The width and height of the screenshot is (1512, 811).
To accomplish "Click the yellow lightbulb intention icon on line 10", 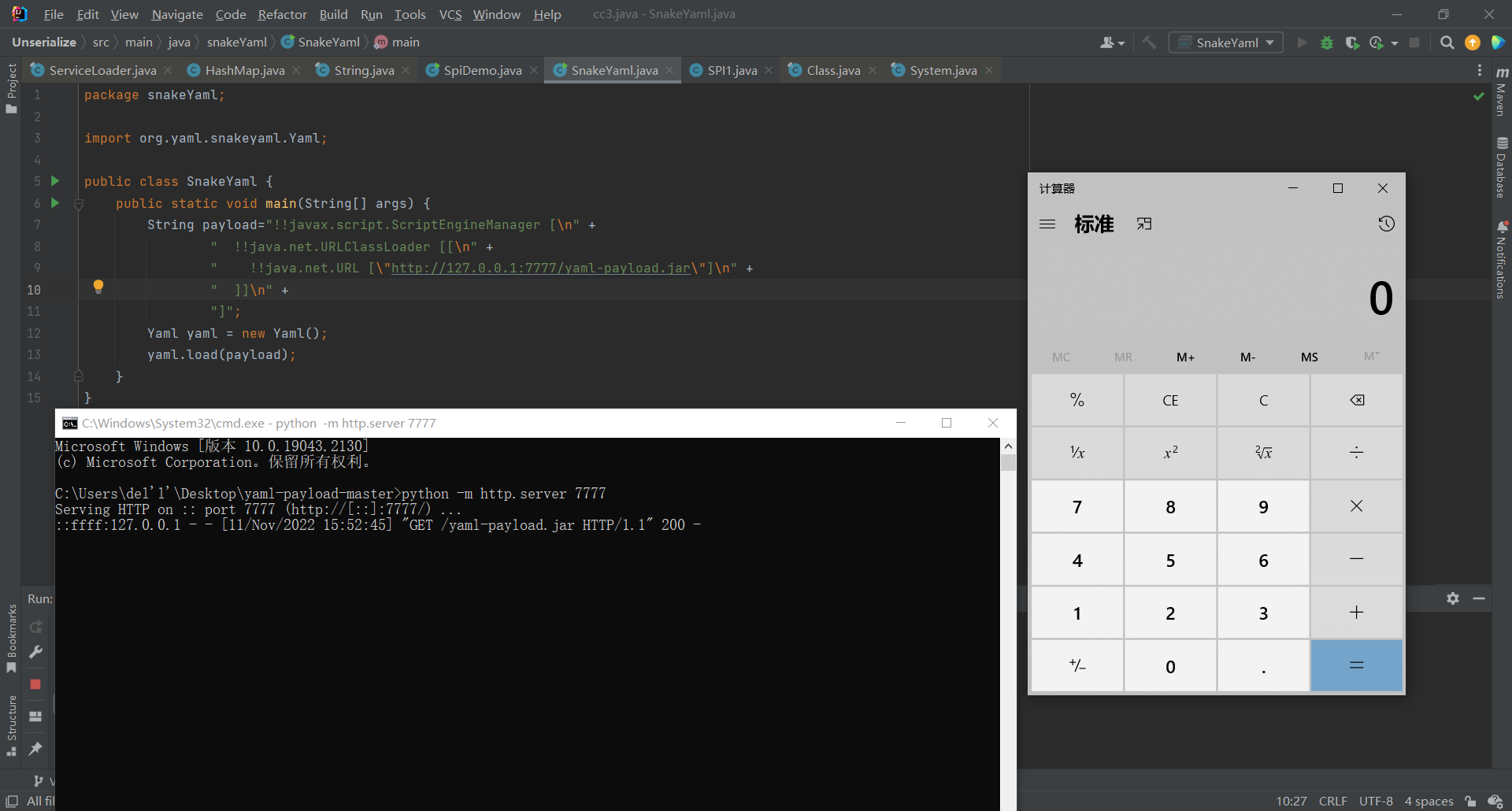I will pyautogui.click(x=98, y=287).
